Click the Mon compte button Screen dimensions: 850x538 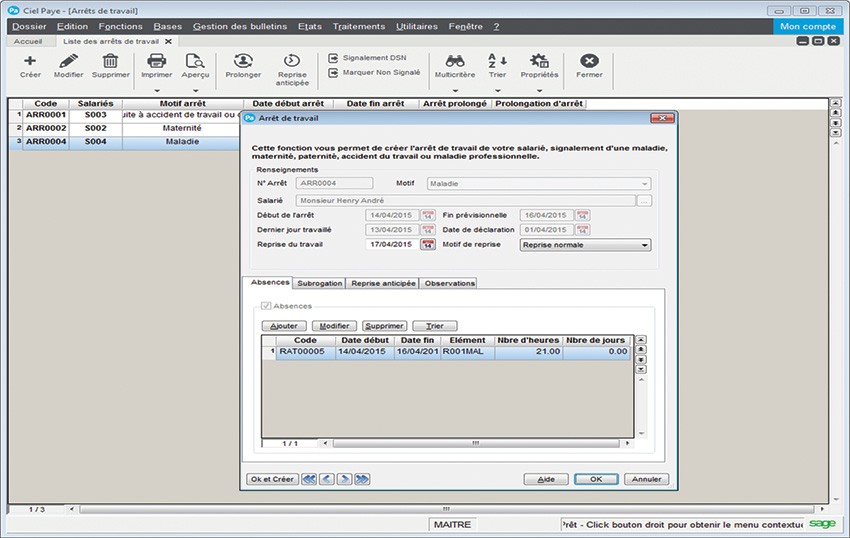808,26
